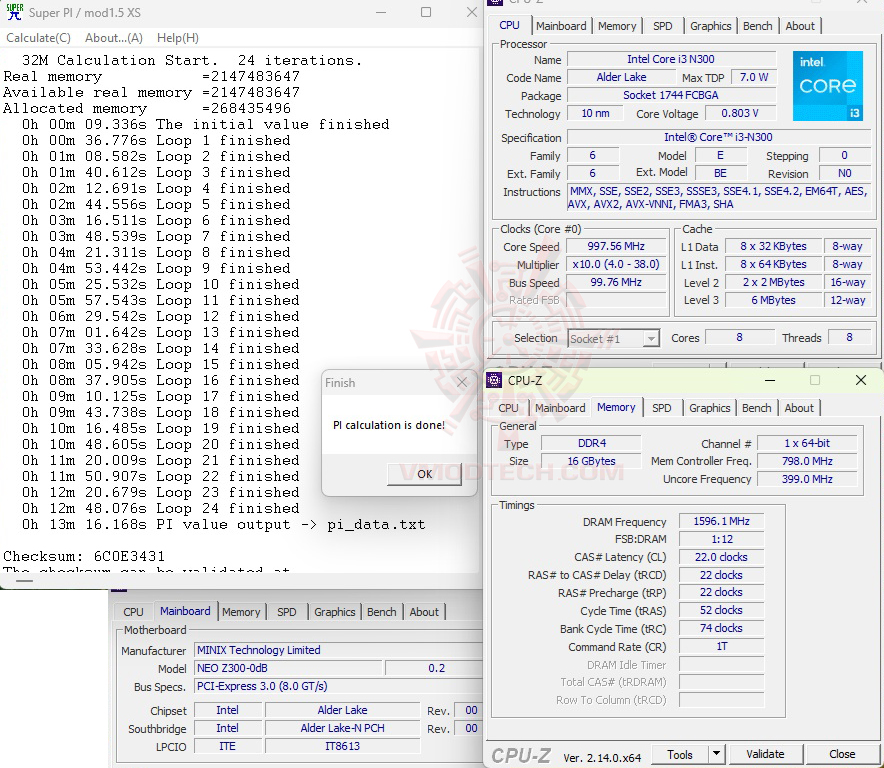
Task: Click the Intel Core i3 logo badge
Action: pyautogui.click(x=828, y=86)
